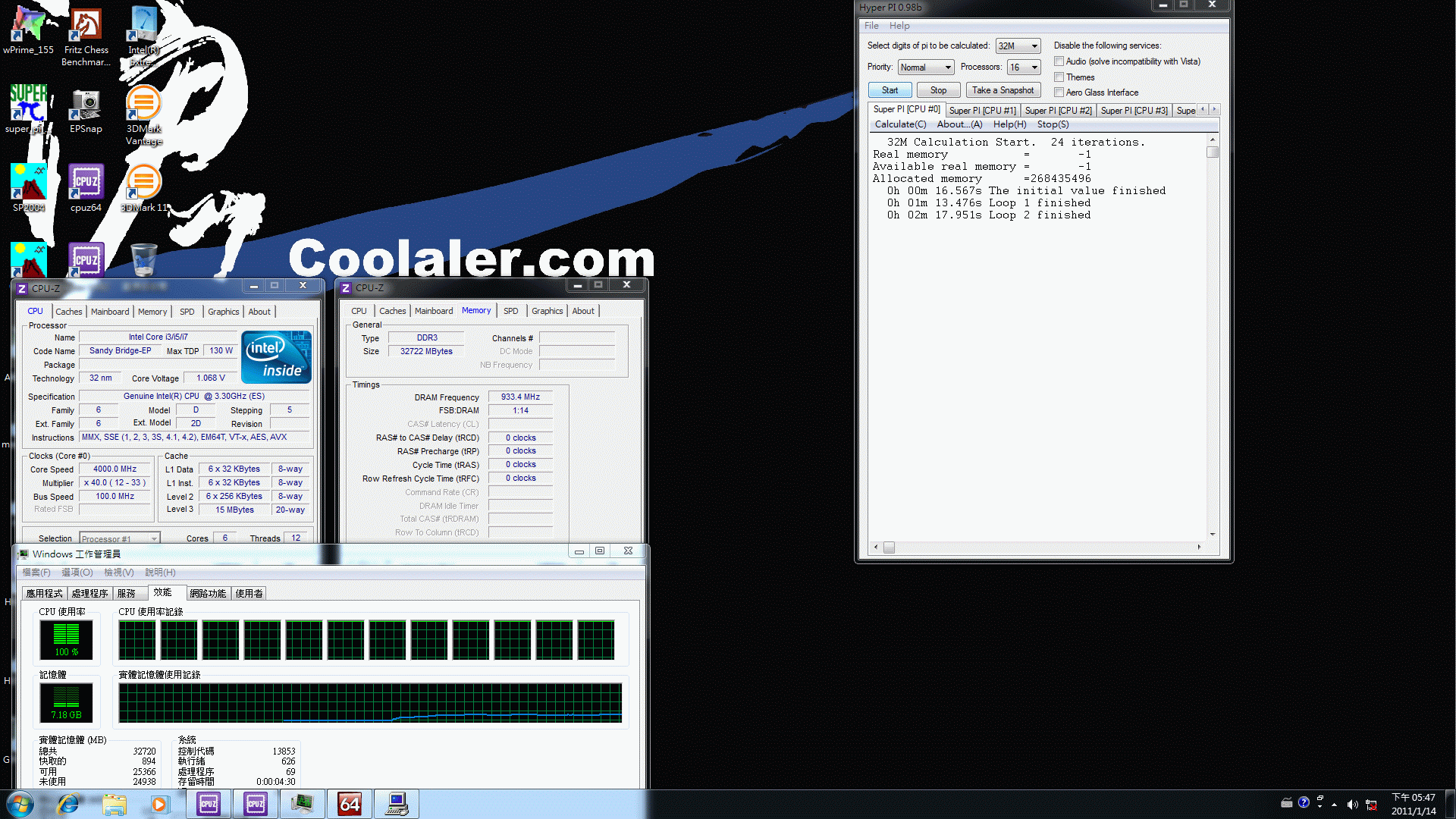Open the Priority Normal dropdown
Screen dimensions: 1456x819
(925, 67)
